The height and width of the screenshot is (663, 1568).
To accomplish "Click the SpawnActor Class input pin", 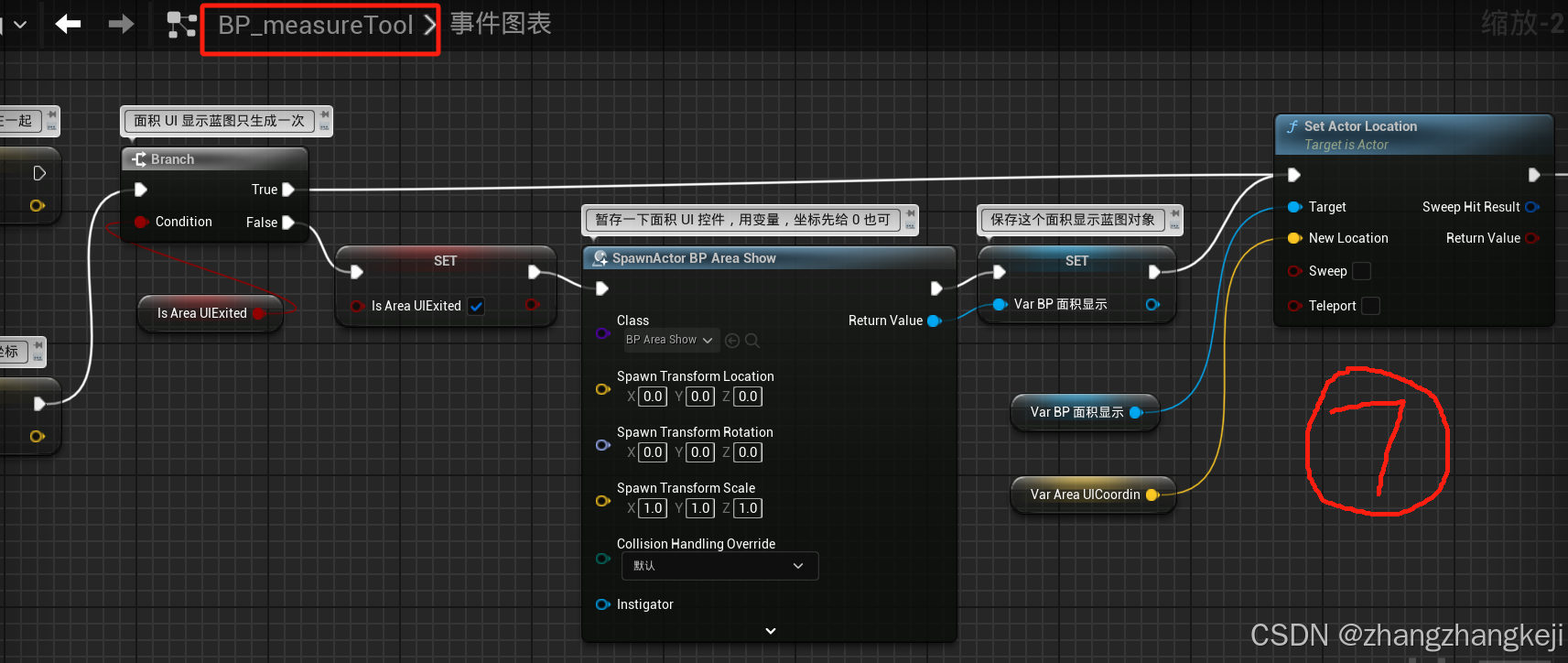I will pos(602,333).
